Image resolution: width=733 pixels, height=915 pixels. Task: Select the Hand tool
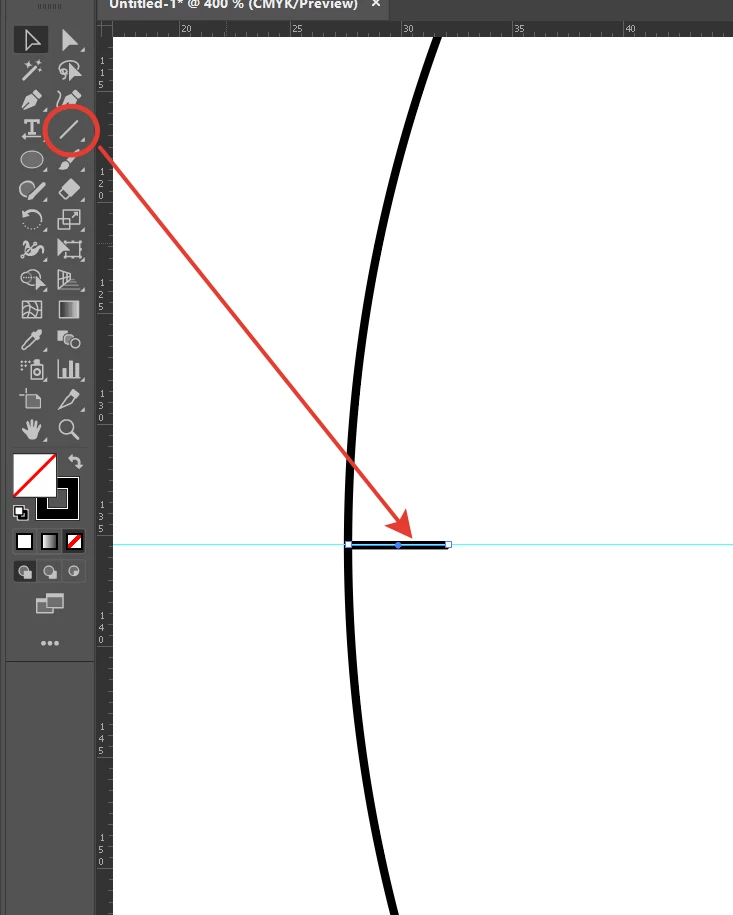[x=32, y=430]
